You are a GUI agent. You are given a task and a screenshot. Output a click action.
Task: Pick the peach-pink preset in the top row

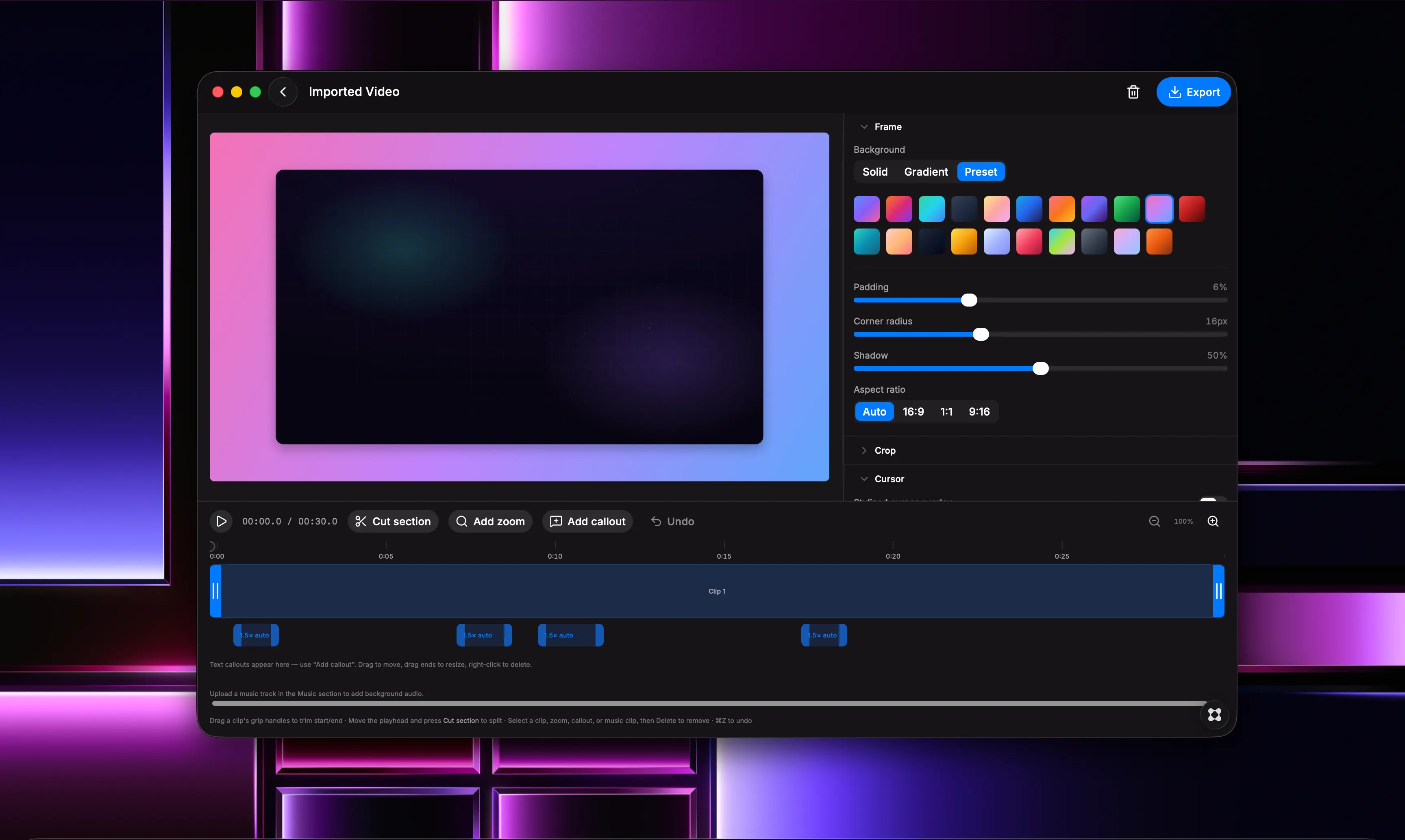(996, 209)
